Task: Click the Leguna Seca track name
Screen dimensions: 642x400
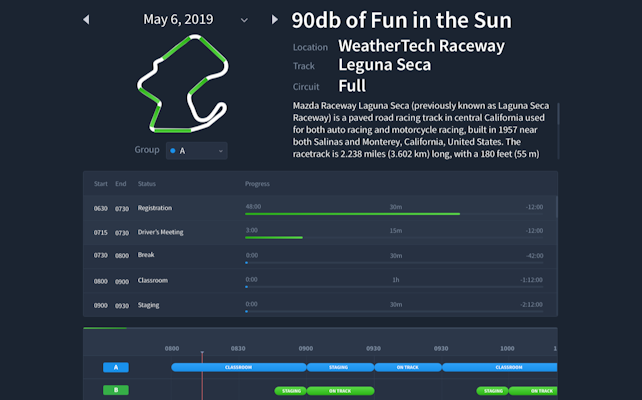Action: 384,65
